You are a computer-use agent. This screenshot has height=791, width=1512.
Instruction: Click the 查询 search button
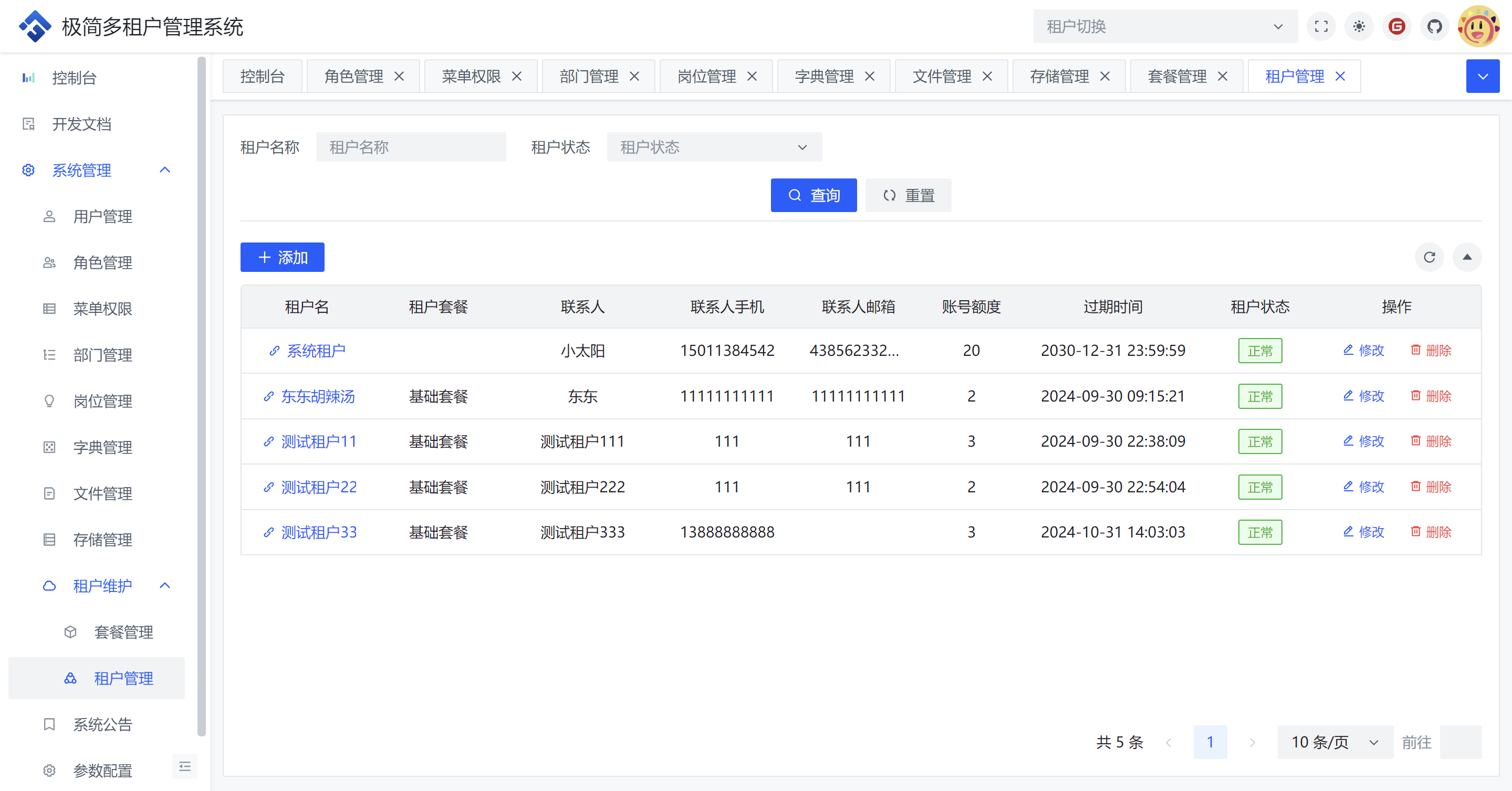pyautogui.click(x=813, y=195)
